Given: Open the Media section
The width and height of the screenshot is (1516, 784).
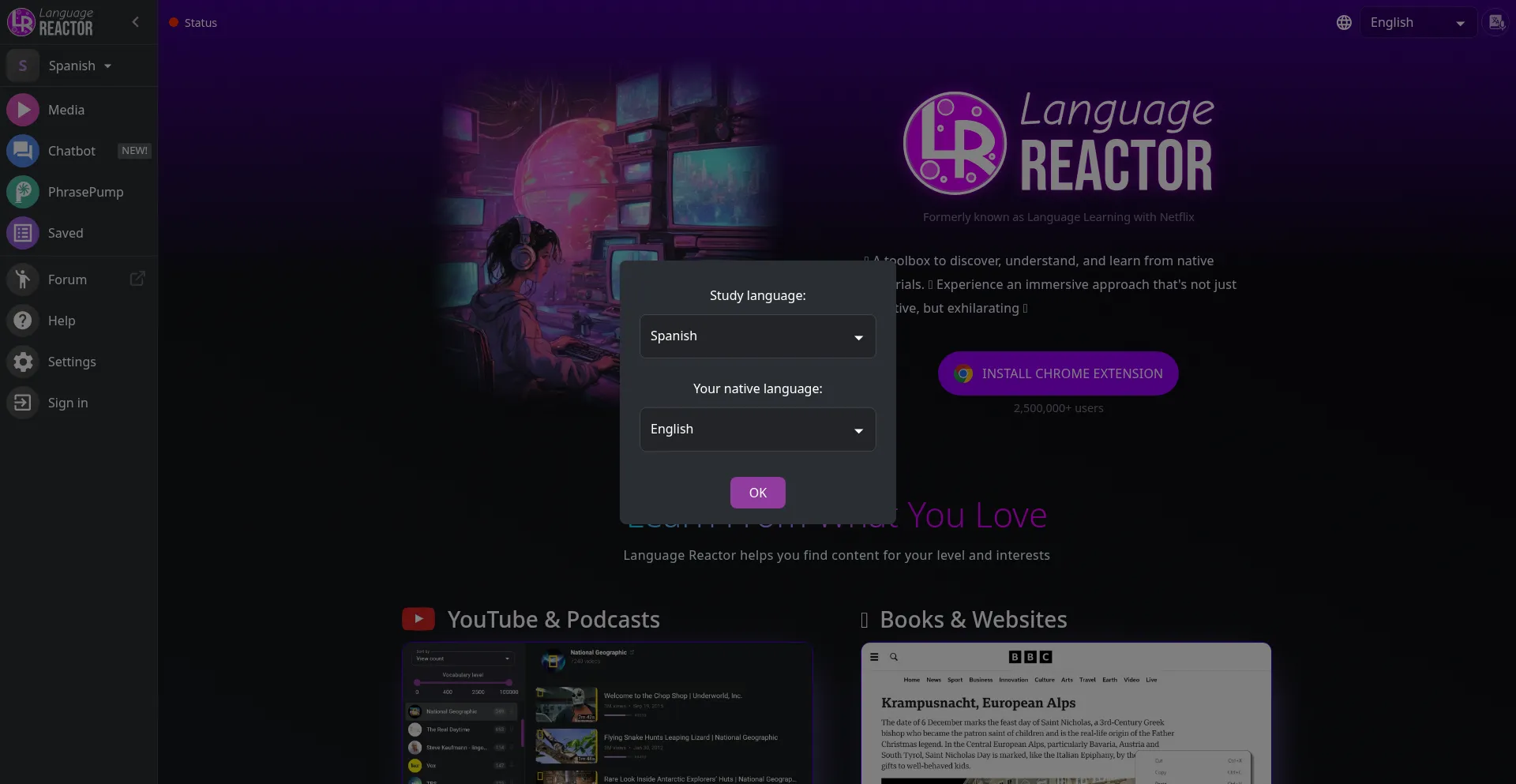Looking at the screenshot, I should click(79, 110).
